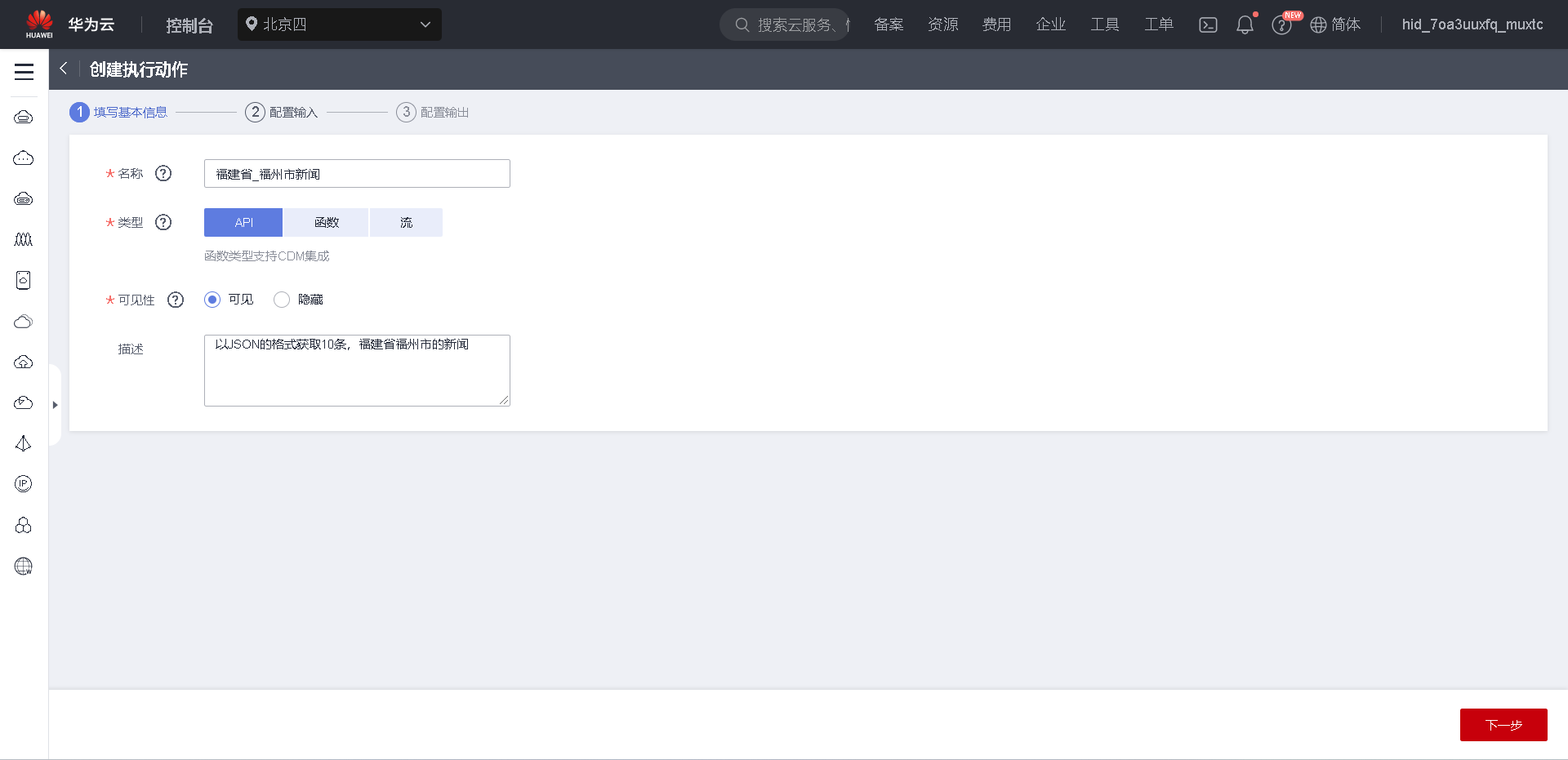This screenshot has height=760, width=1568.
Task: Open the hamburger service list menu
Action: pyautogui.click(x=24, y=72)
